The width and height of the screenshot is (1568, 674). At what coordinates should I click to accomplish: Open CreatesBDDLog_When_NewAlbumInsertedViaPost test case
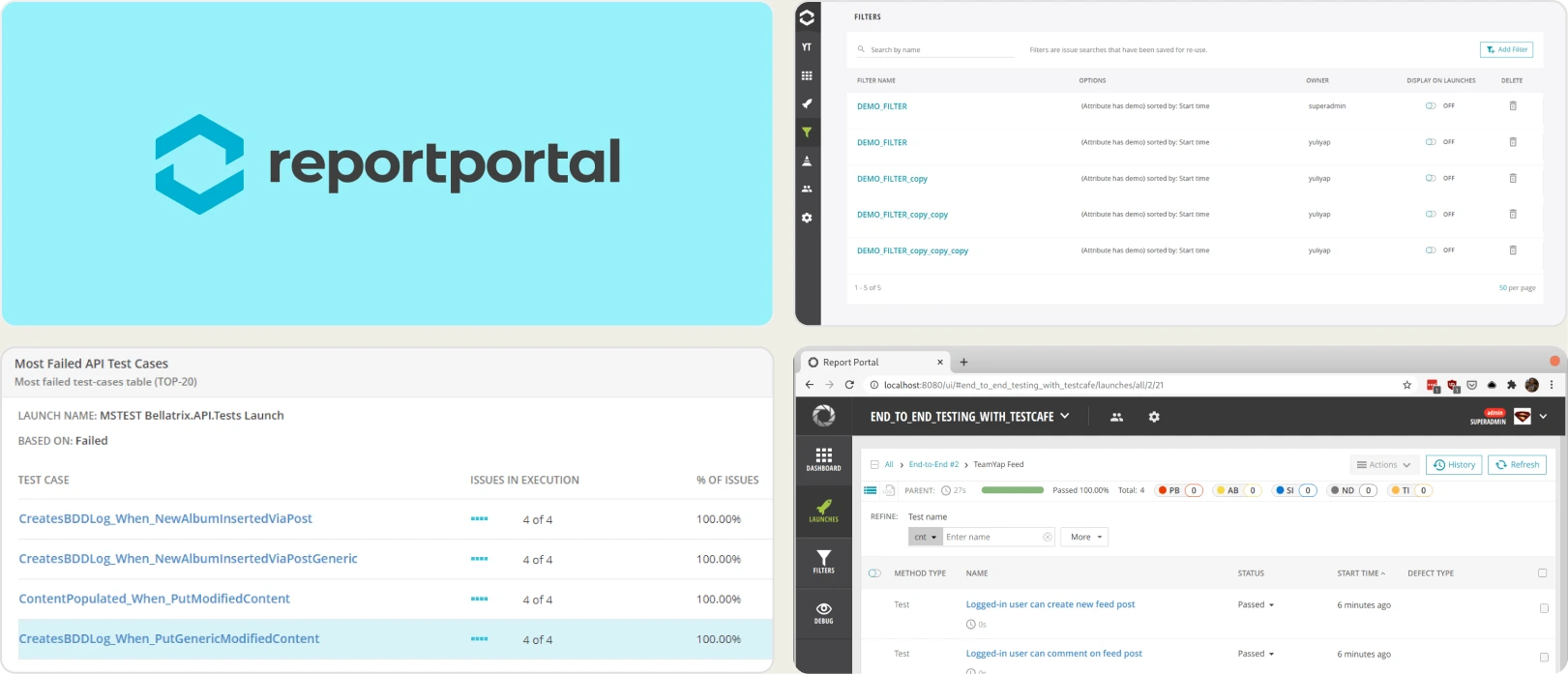pos(165,519)
